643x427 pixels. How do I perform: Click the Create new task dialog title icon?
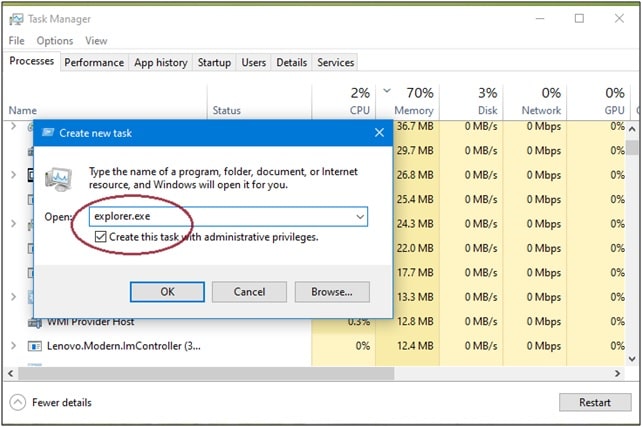tap(48, 132)
